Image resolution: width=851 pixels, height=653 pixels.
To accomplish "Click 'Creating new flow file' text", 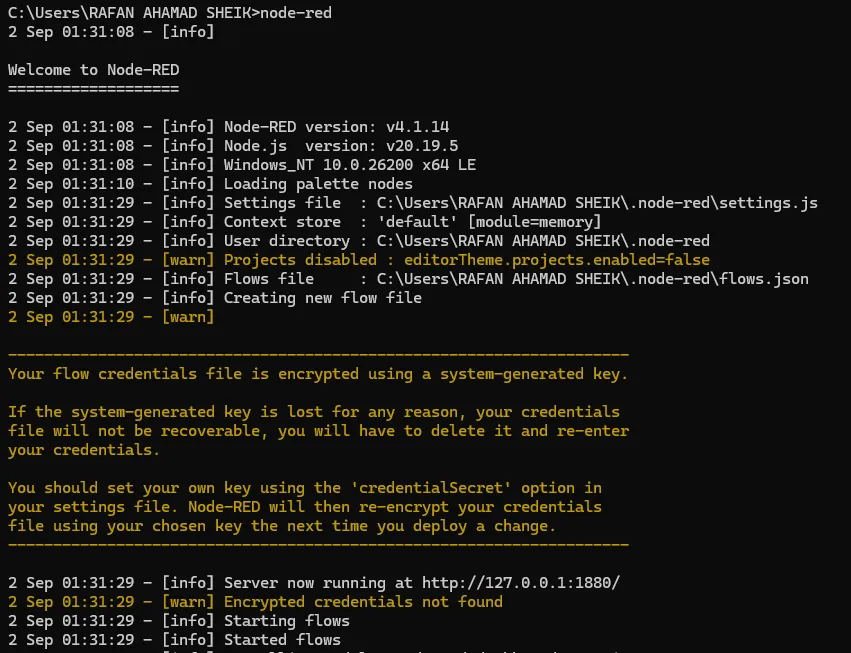I will click(323, 298).
